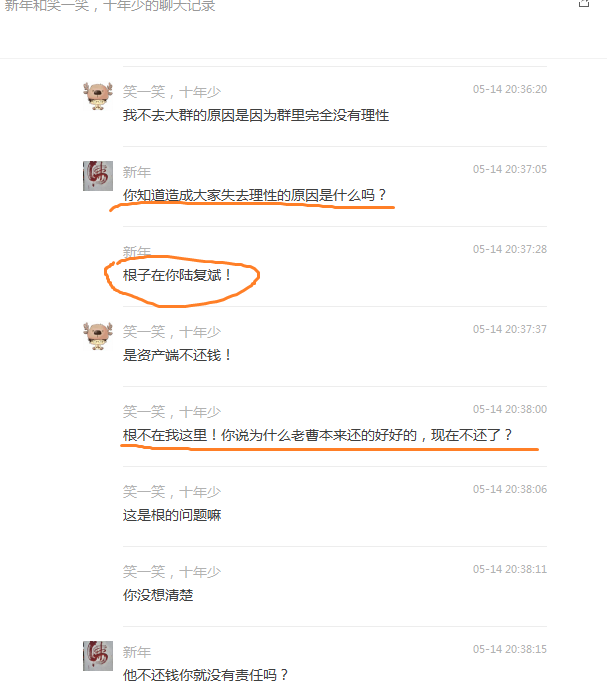Click the bear avatar beside the 20:37:37 message
The width and height of the screenshot is (607, 691).
point(98,336)
